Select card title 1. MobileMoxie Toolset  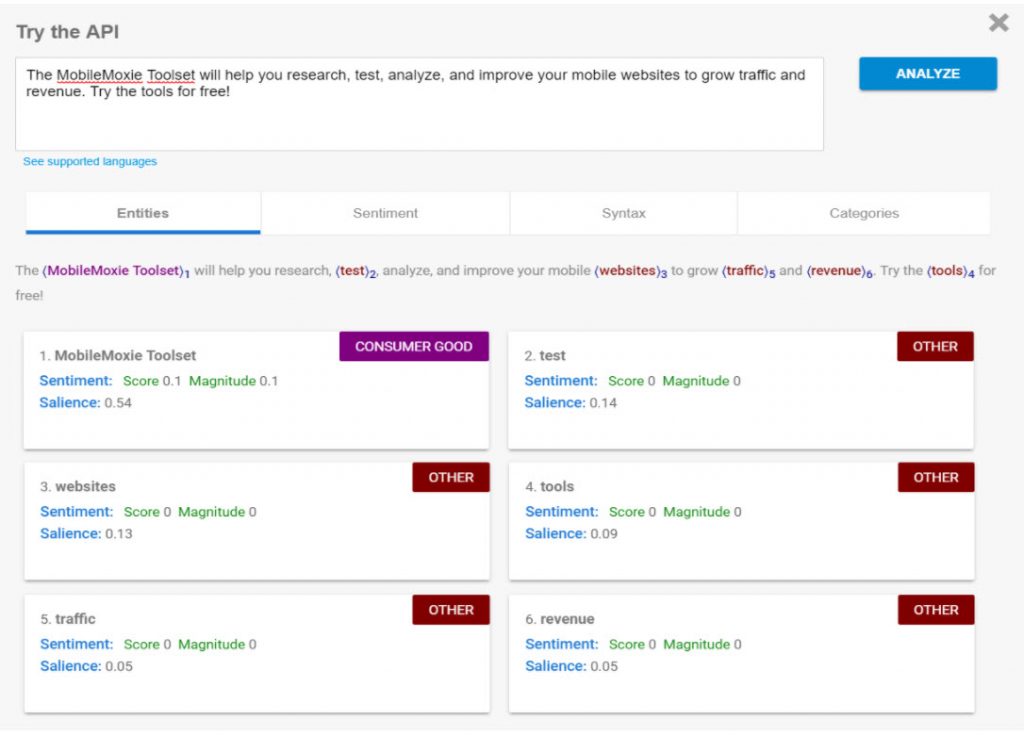[118, 355]
